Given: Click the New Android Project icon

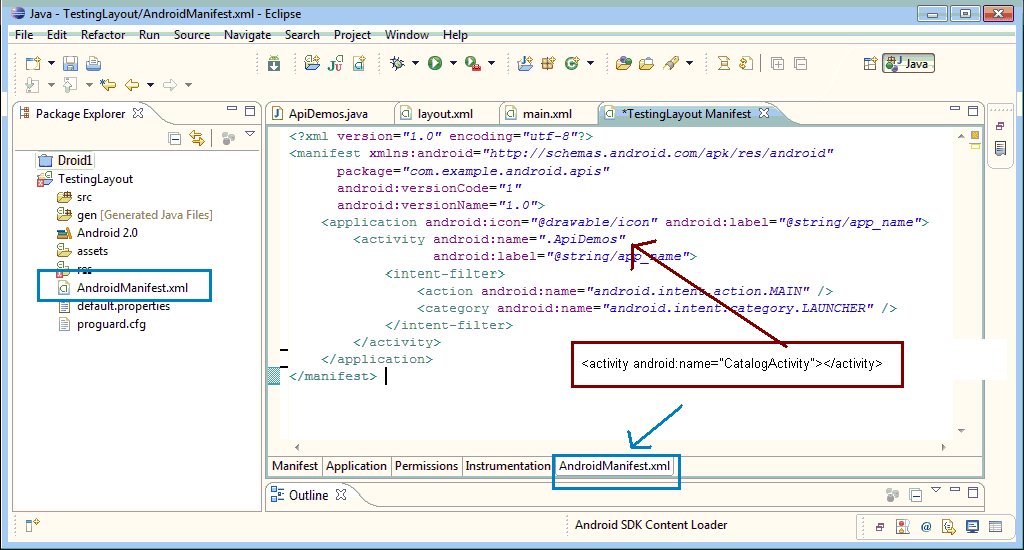Looking at the screenshot, I should point(312,63).
